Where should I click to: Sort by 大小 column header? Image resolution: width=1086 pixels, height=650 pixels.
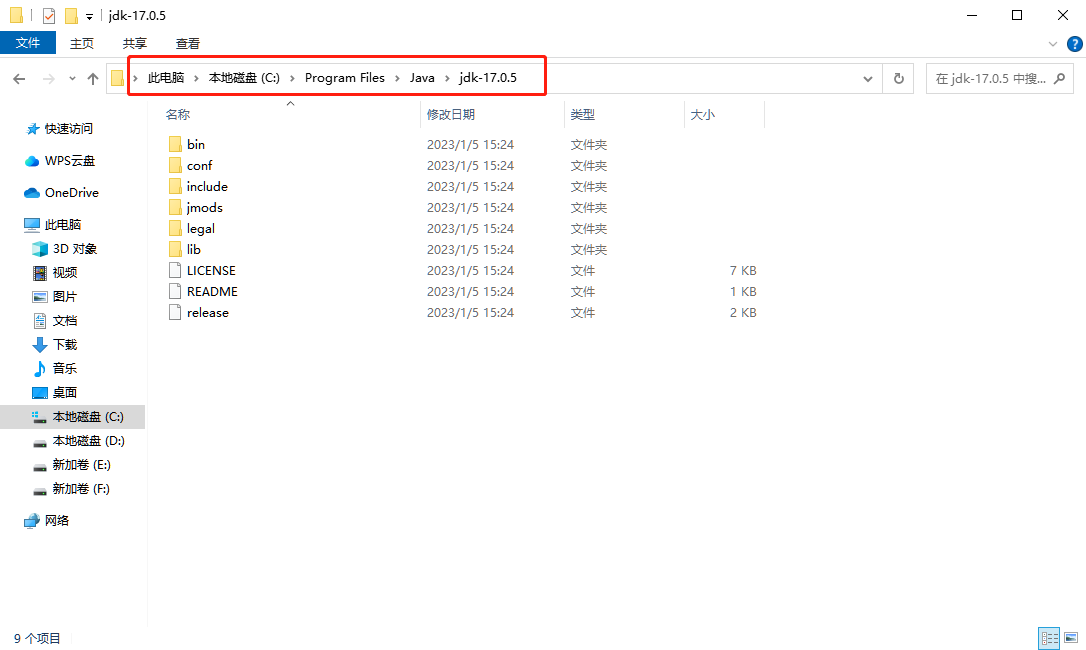(702, 114)
